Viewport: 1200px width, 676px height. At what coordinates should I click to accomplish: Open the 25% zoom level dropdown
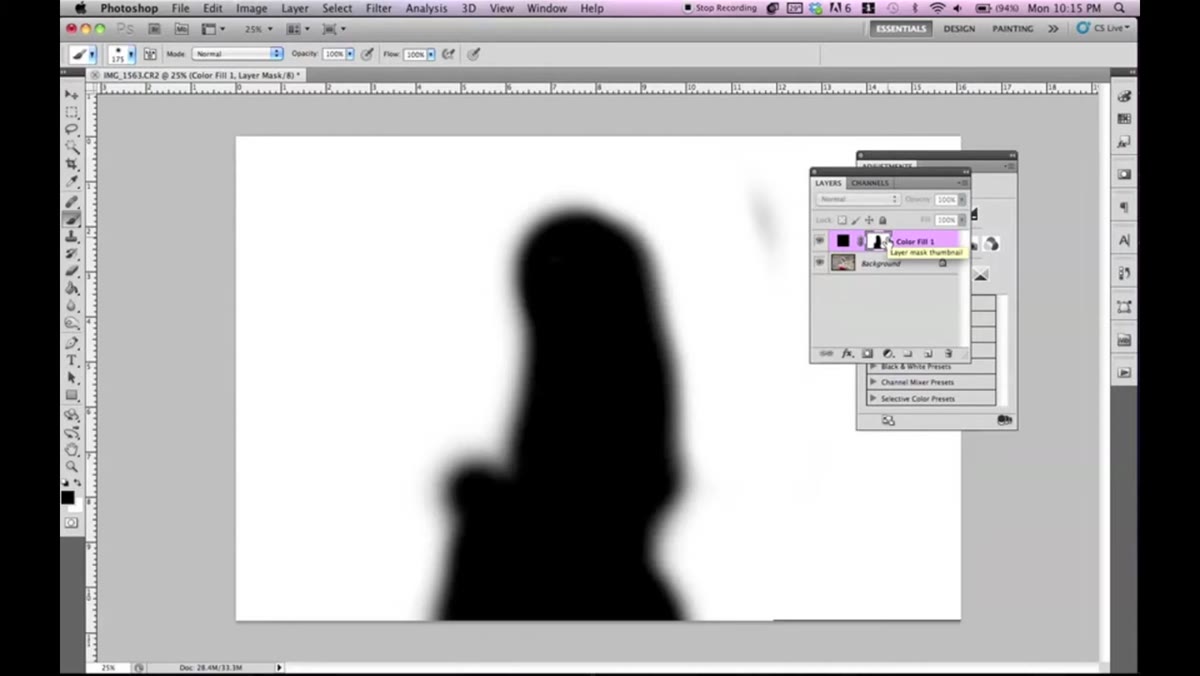[257, 29]
